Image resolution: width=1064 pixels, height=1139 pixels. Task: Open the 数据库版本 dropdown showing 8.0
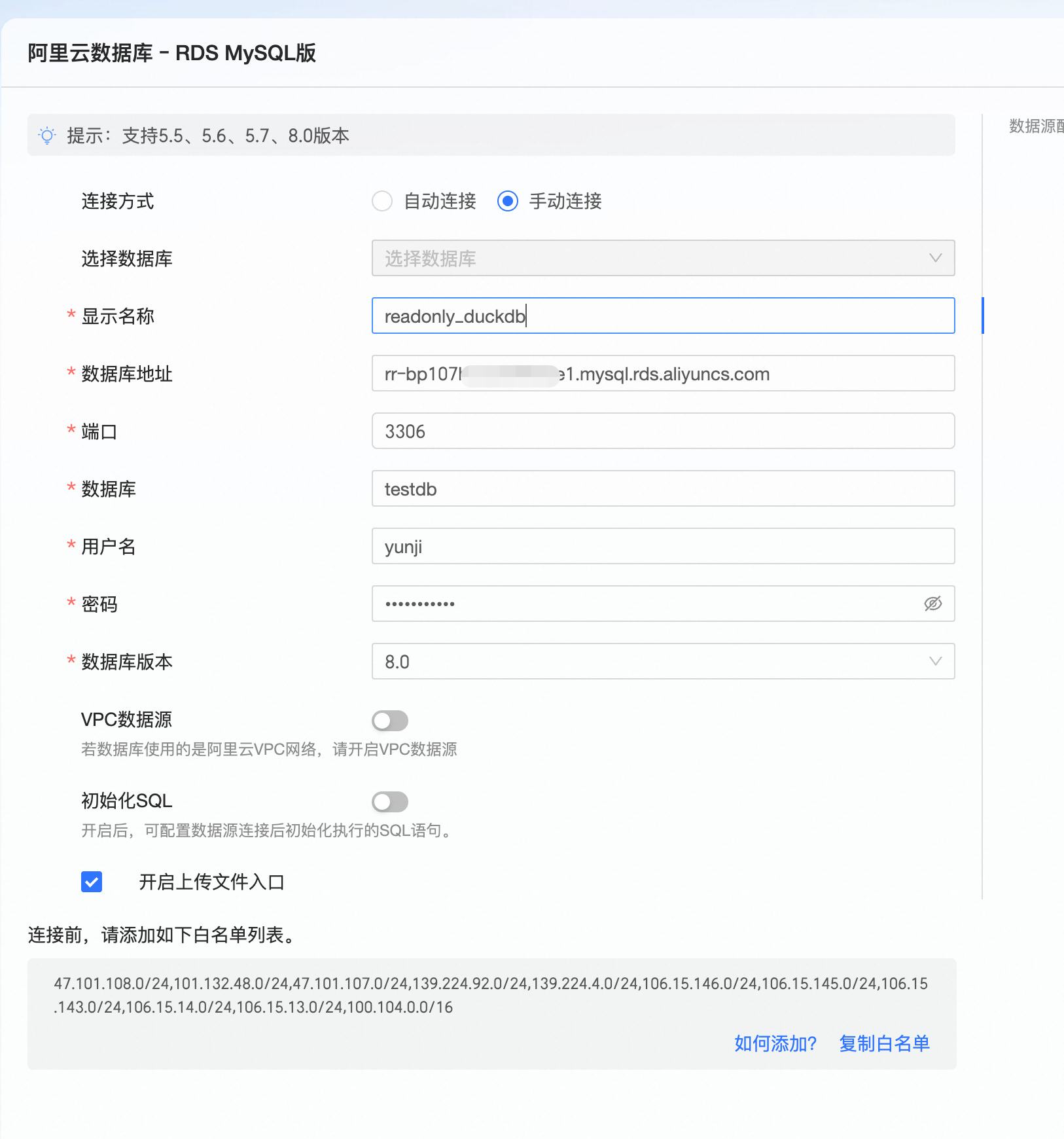click(x=663, y=661)
